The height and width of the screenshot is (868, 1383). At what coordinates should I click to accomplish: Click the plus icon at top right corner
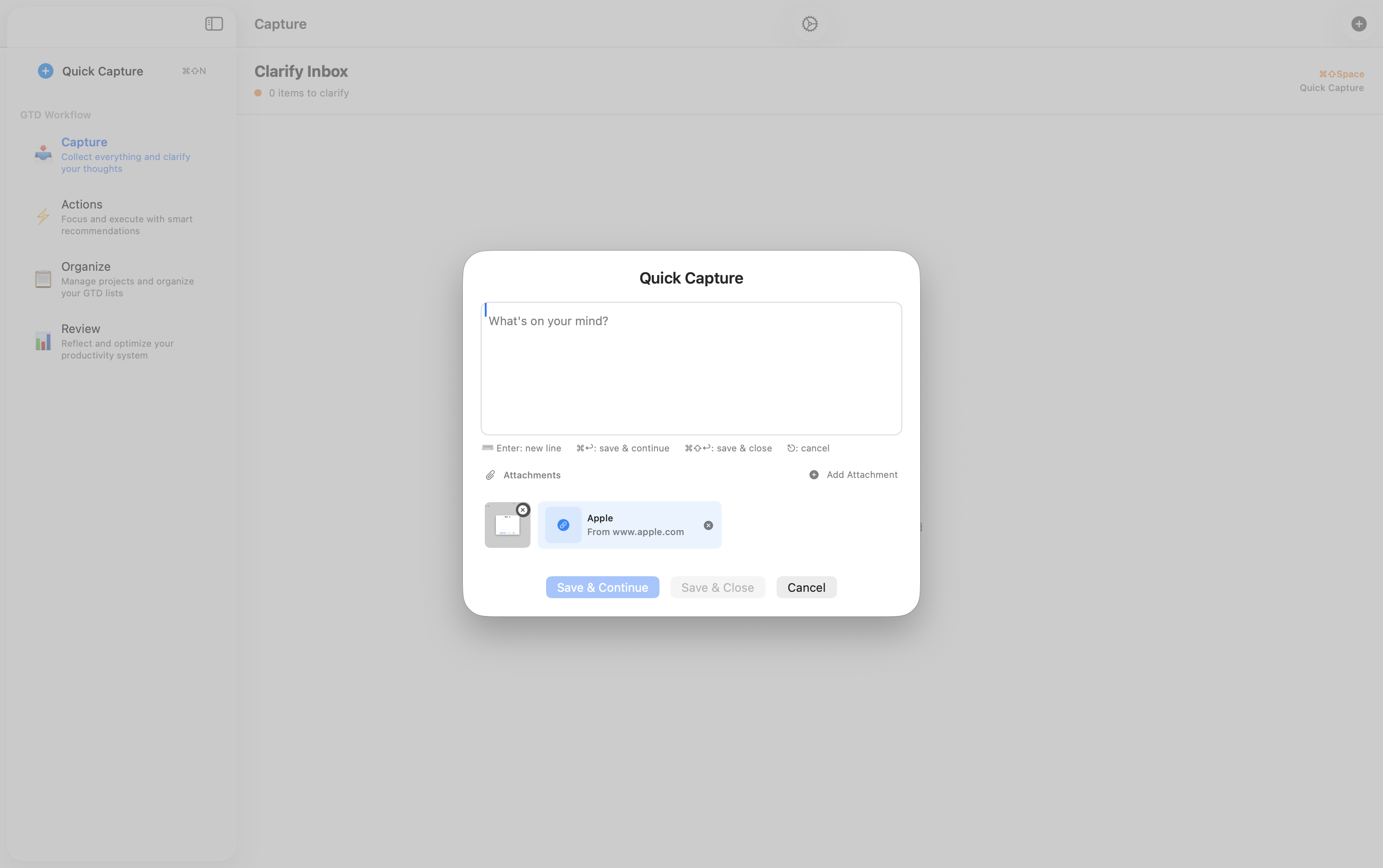point(1359,23)
